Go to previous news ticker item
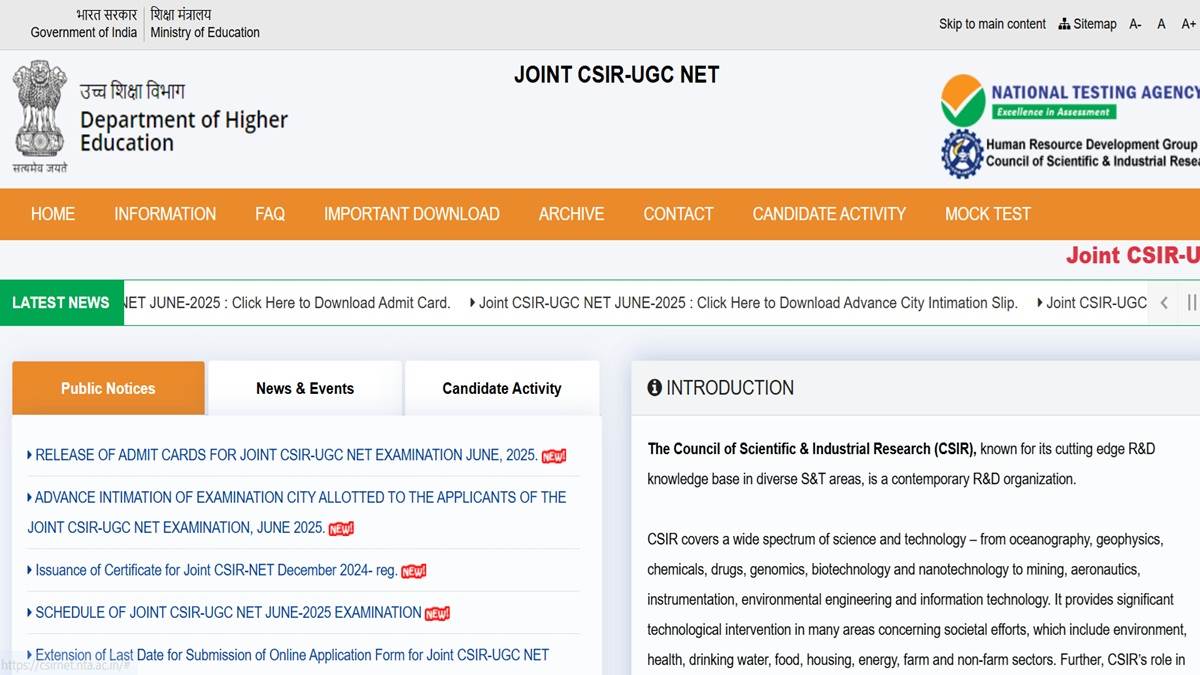The width and height of the screenshot is (1200, 675). coord(1164,303)
